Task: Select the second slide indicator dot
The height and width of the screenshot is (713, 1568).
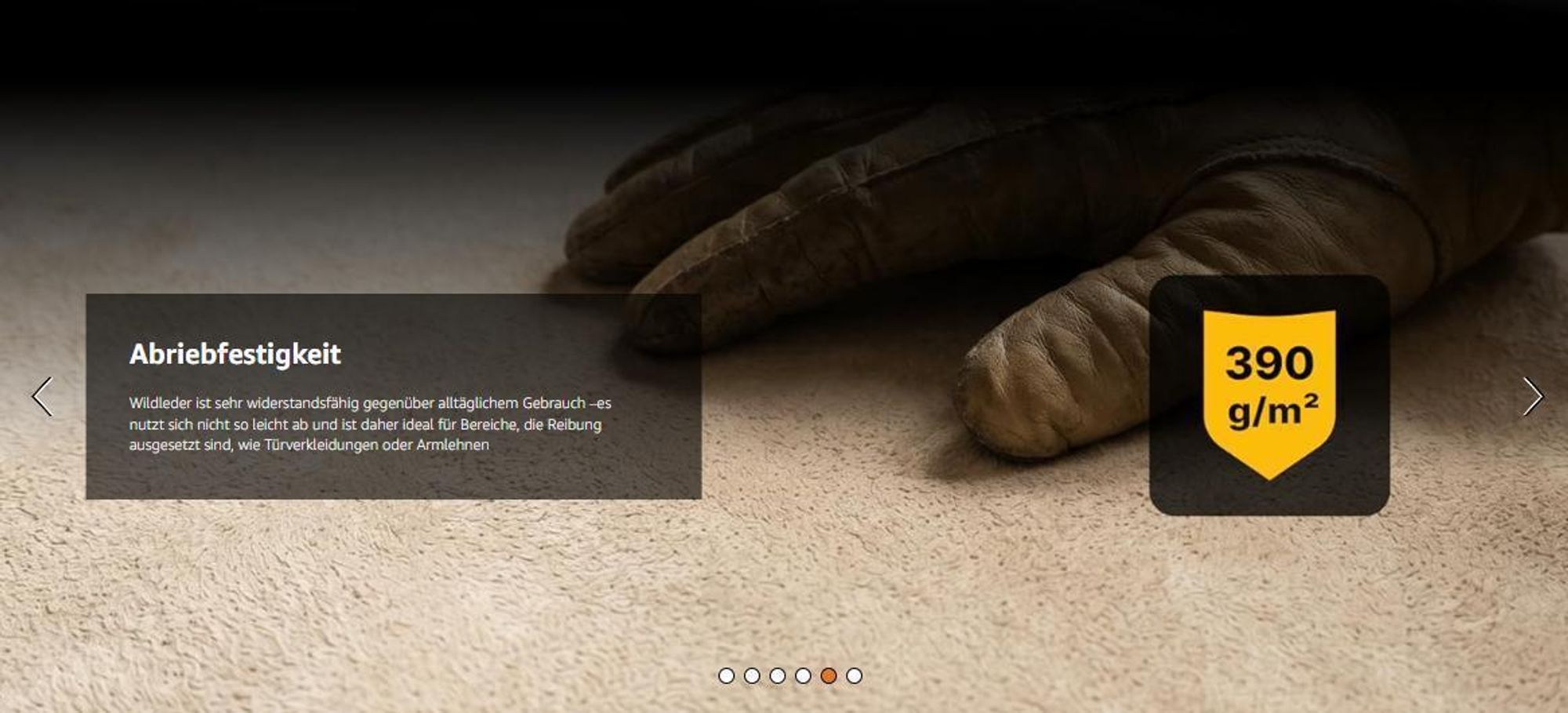Action: [x=752, y=675]
